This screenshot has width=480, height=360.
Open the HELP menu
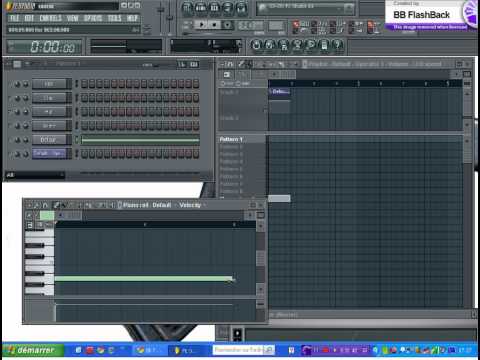click(x=132, y=18)
